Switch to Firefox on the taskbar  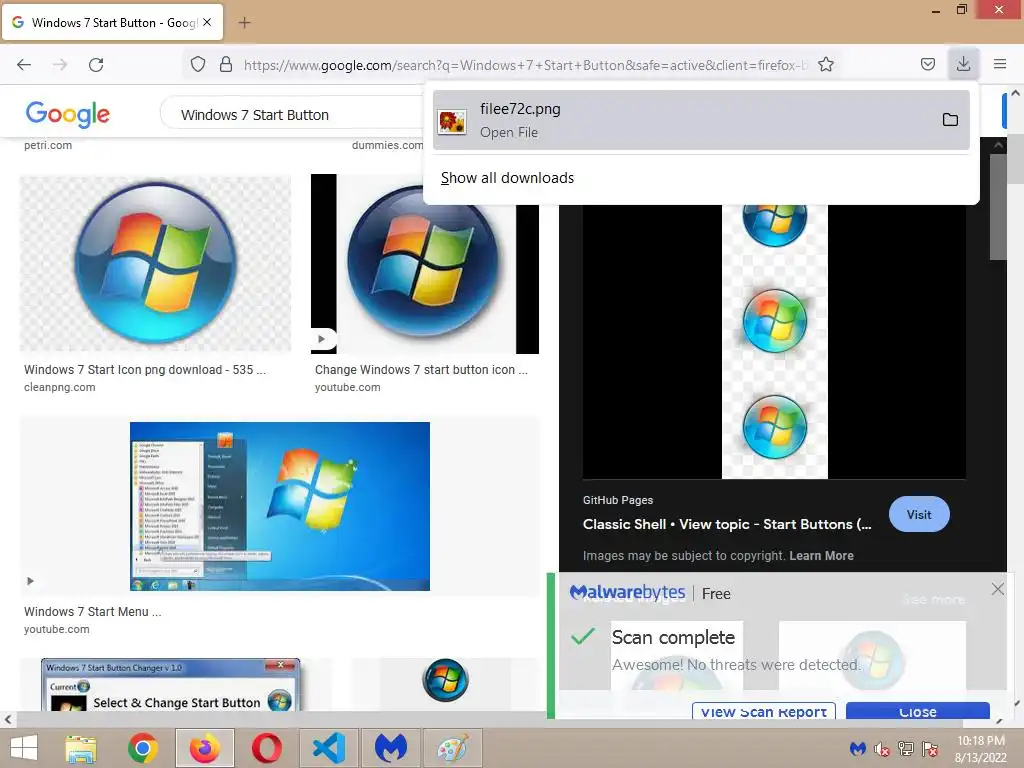205,748
